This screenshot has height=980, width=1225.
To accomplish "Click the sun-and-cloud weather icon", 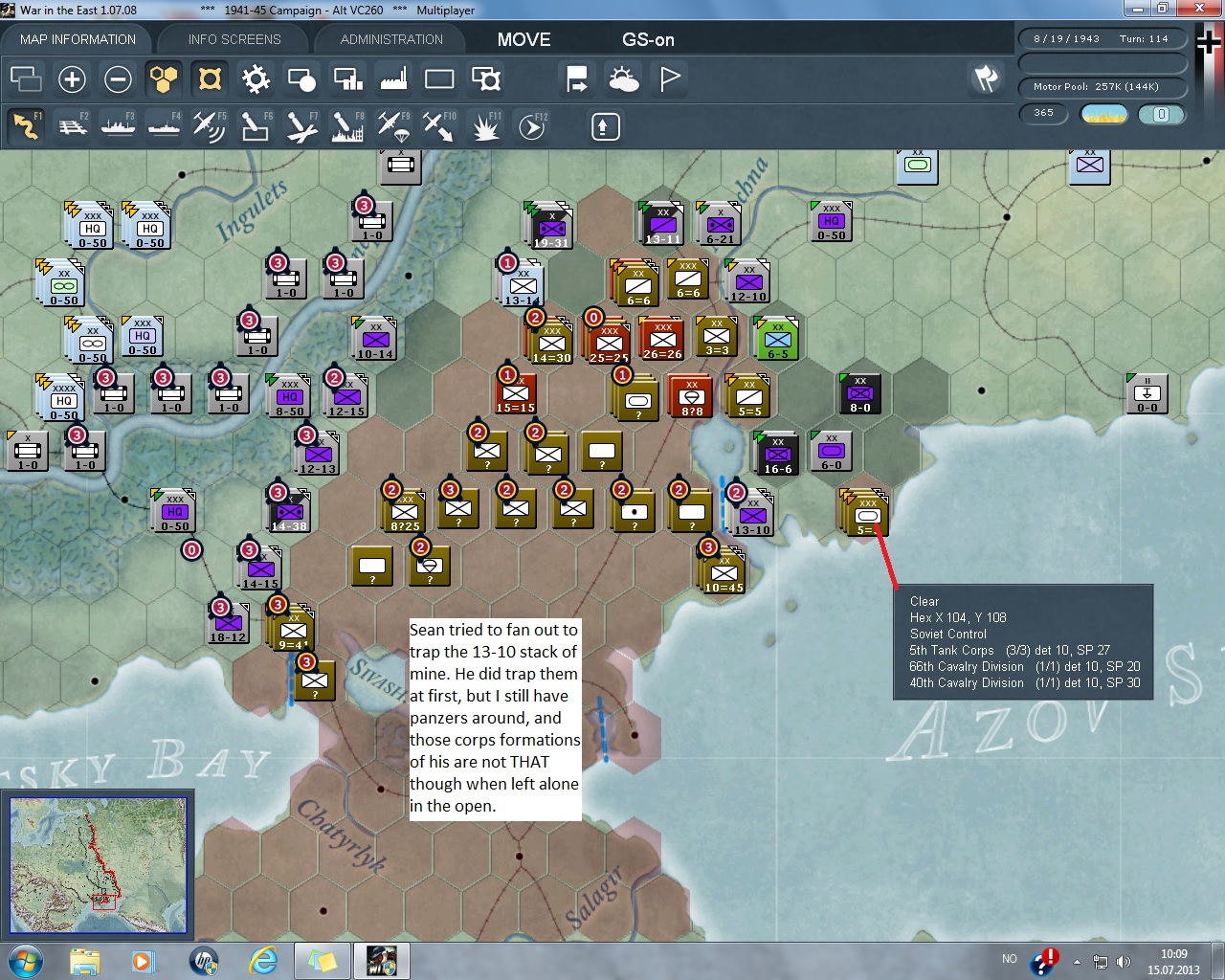I will [x=623, y=78].
